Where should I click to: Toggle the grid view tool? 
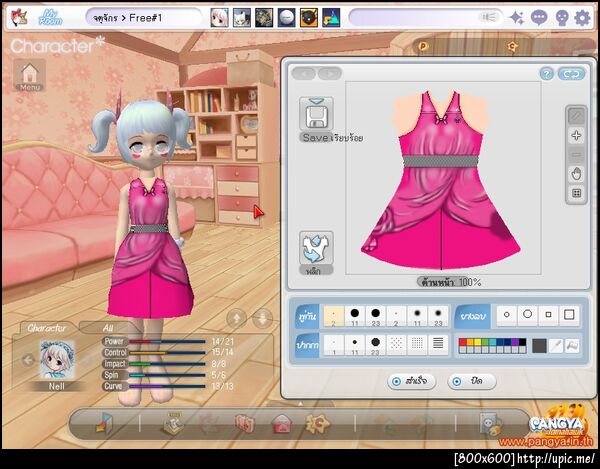(576, 193)
